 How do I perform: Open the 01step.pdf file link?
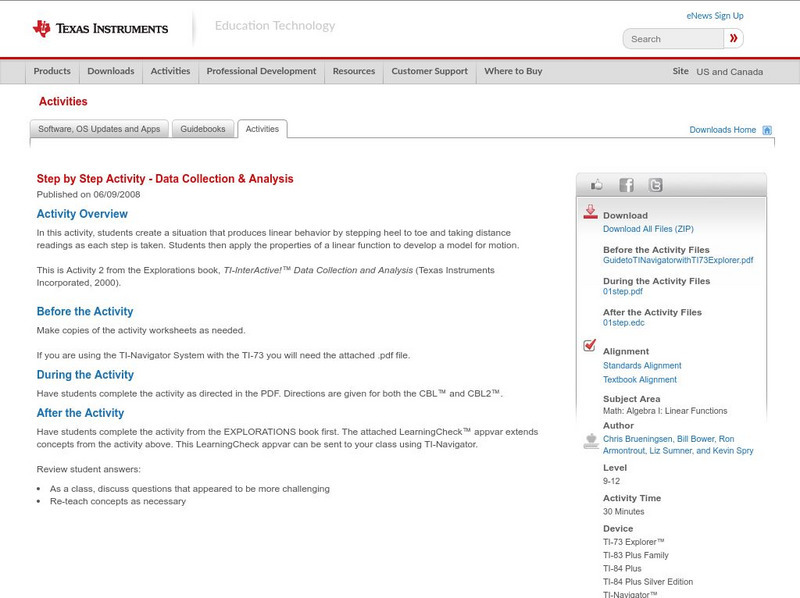(622, 291)
